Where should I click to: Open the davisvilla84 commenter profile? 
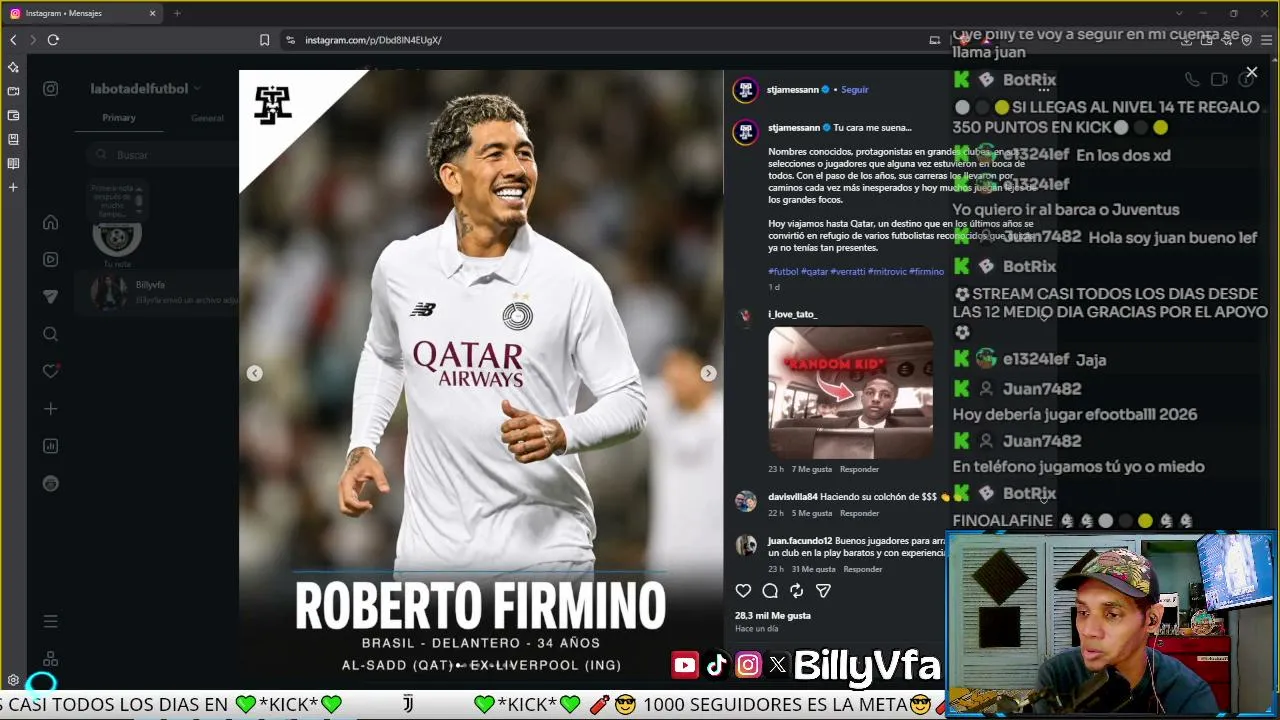click(x=793, y=497)
